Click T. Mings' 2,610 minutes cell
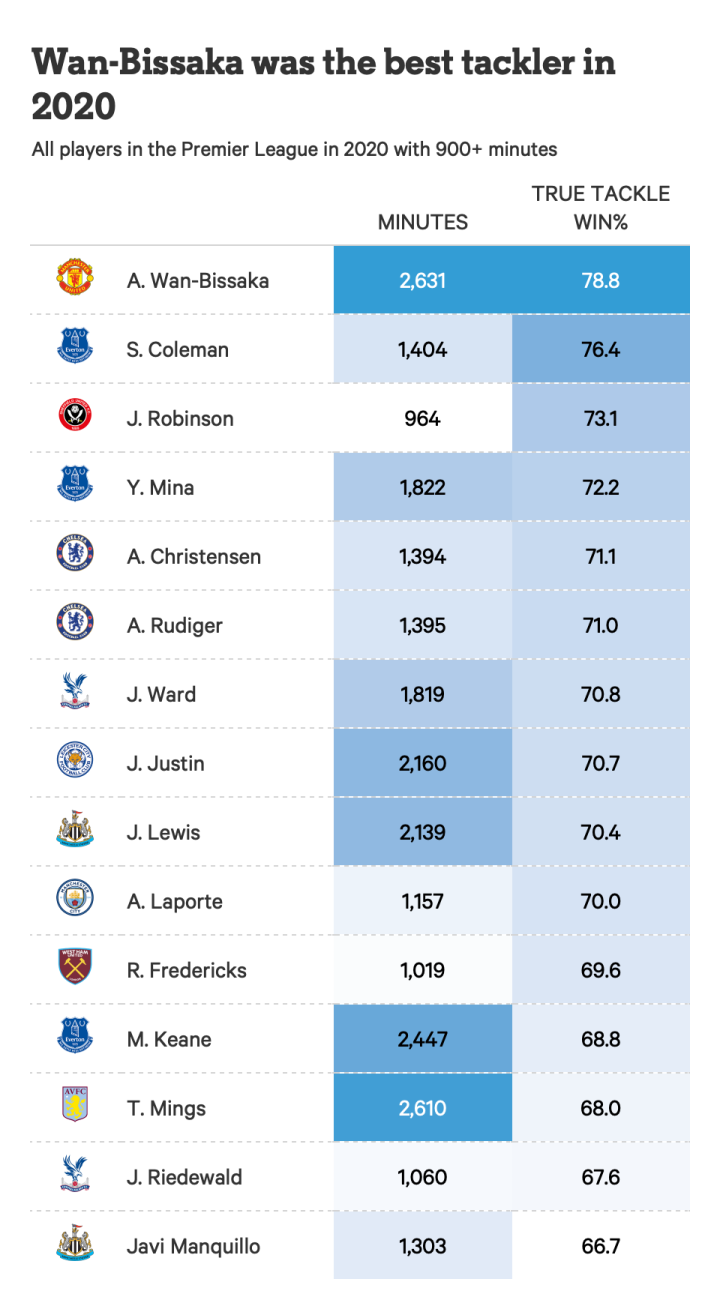 click(422, 1108)
